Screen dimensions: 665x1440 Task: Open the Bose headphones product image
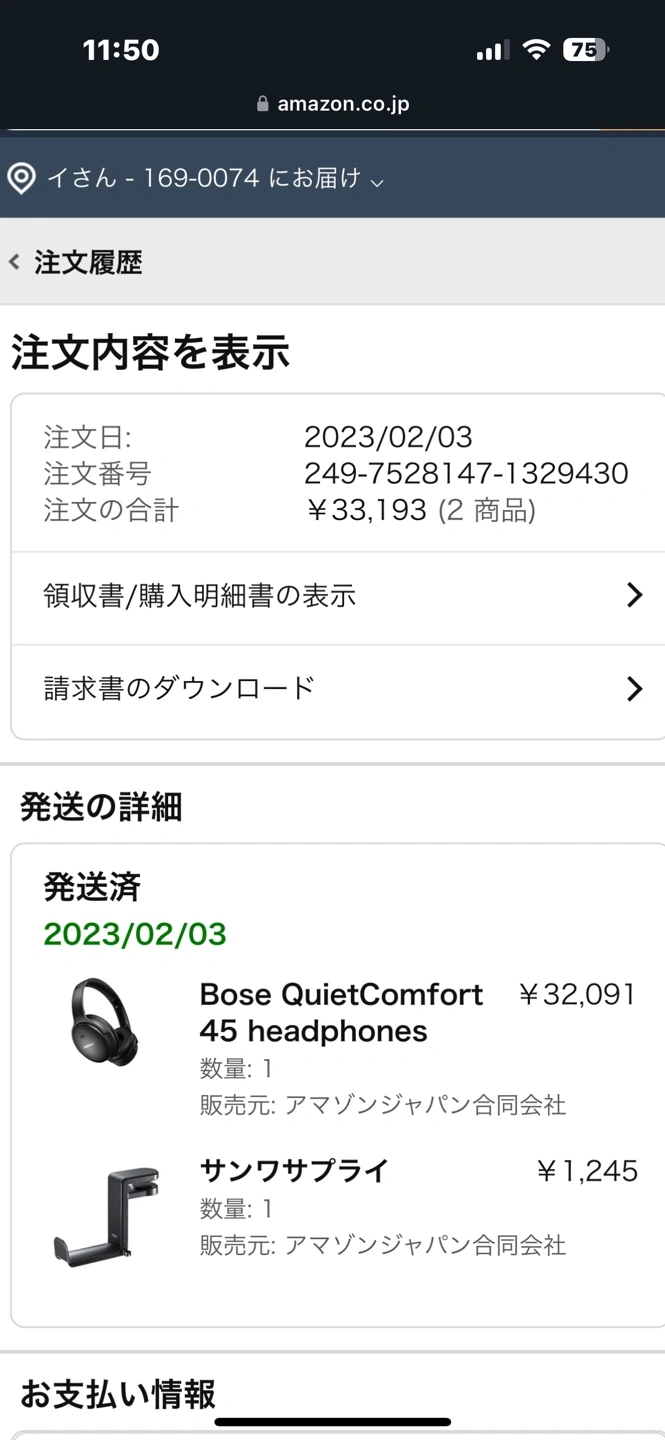point(105,1022)
